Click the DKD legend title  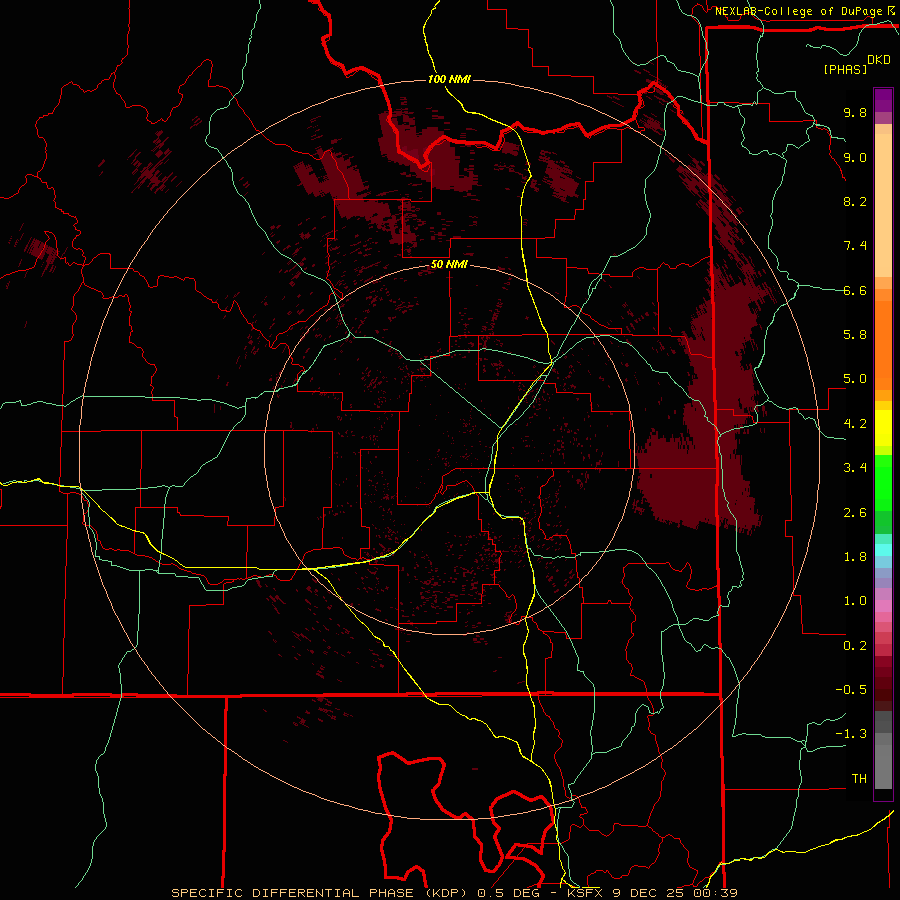[x=879, y=60]
